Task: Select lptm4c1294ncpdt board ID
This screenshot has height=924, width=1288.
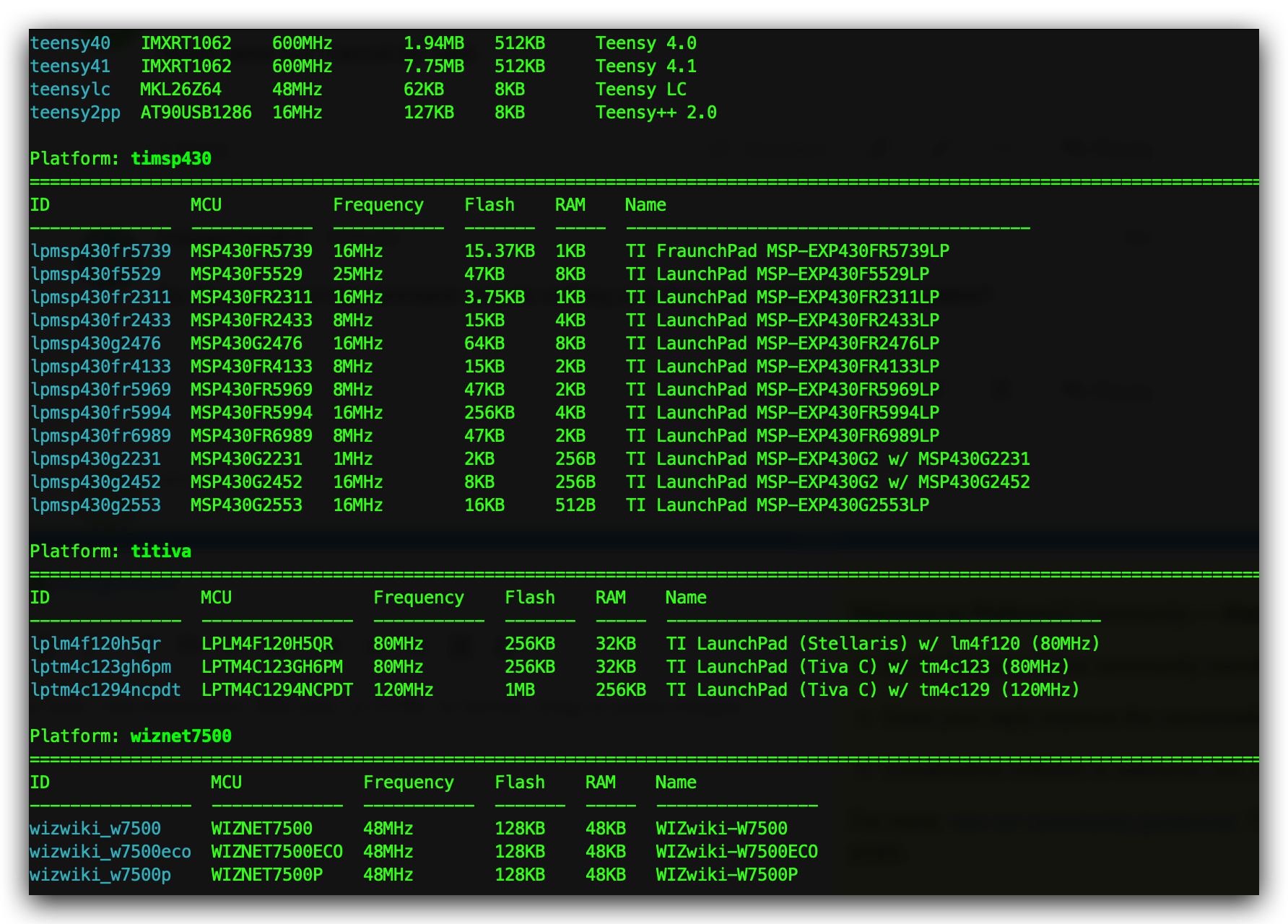Action: (106, 690)
